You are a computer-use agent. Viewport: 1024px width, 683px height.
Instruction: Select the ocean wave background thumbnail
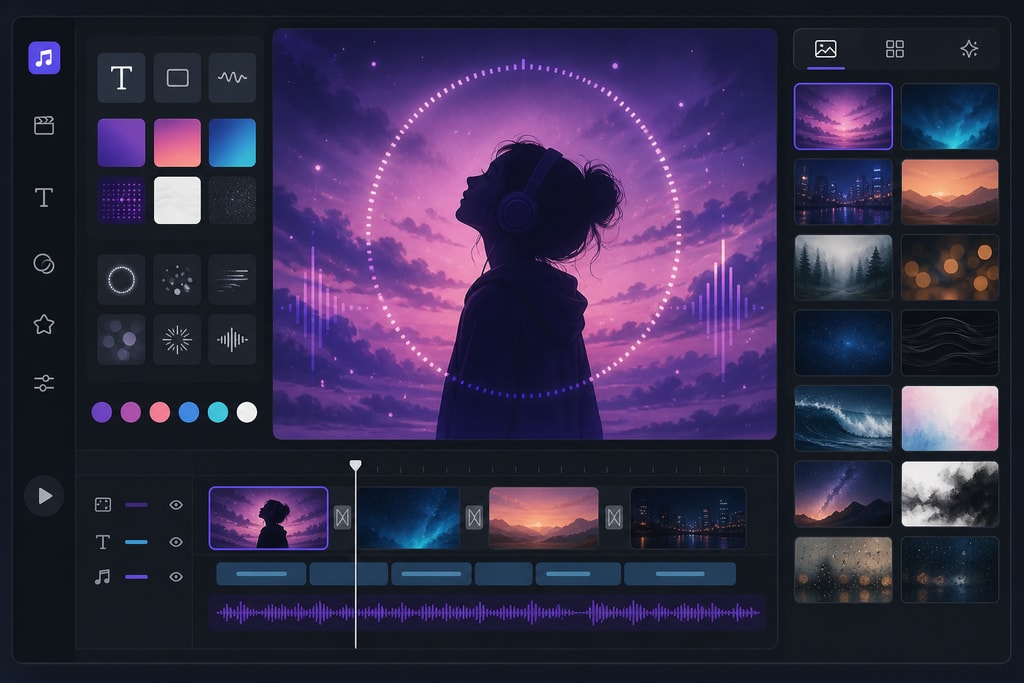pos(843,418)
